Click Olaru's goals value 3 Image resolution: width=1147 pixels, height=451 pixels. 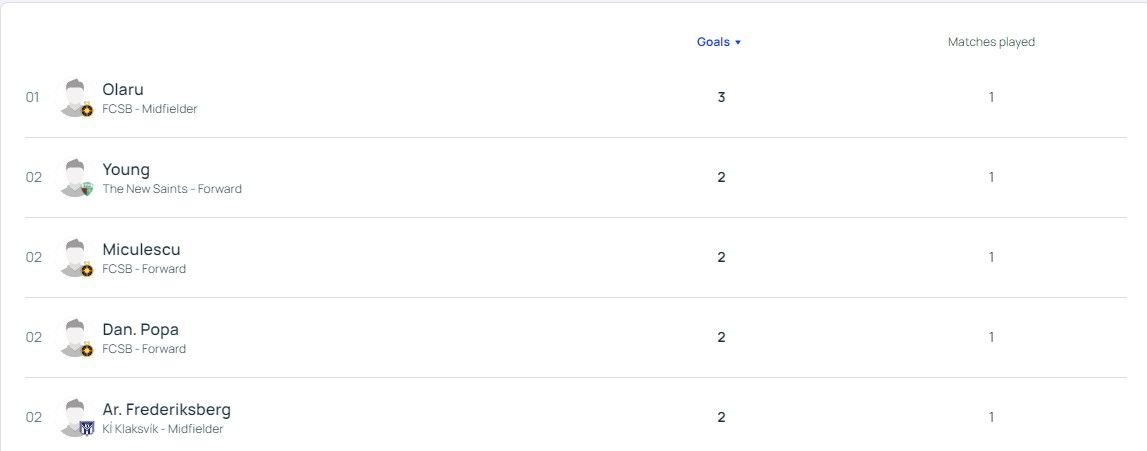click(721, 97)
